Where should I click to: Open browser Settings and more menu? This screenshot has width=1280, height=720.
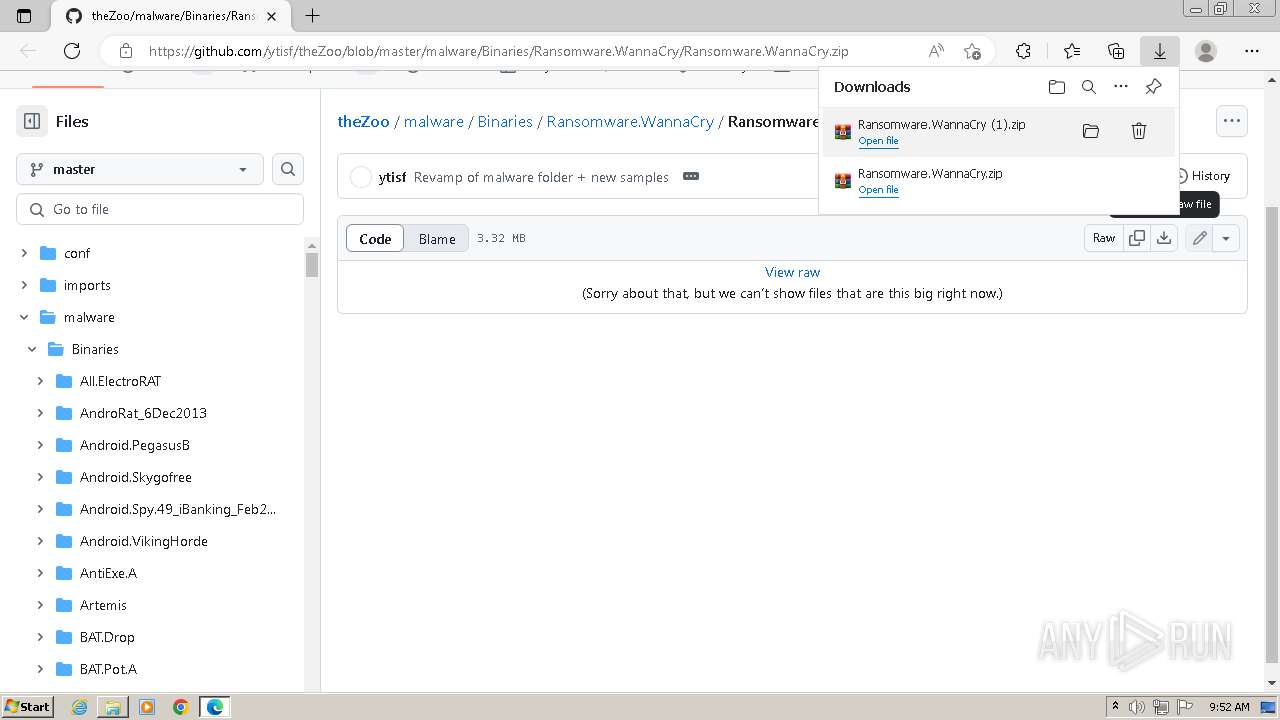coord(1252,51)
